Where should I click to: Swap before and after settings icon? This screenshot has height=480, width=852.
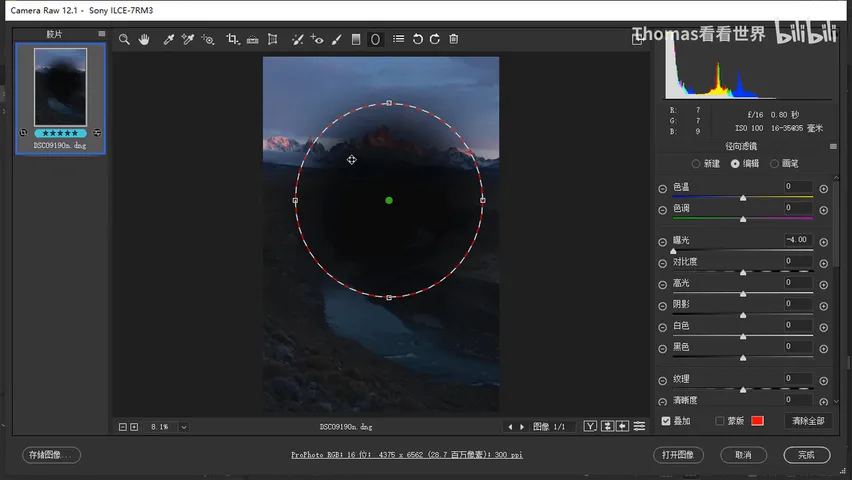tap(607, 426)
